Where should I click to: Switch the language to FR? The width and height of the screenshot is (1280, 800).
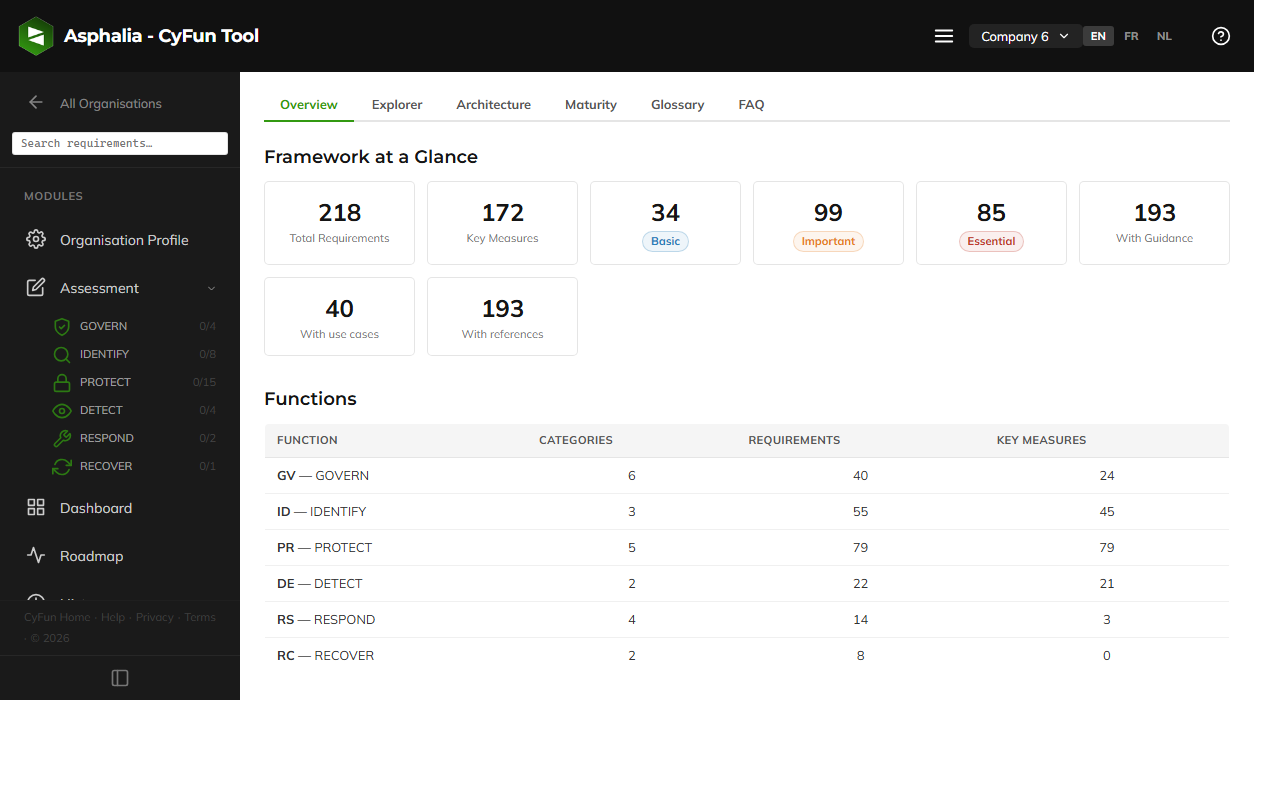(1131, 36)
